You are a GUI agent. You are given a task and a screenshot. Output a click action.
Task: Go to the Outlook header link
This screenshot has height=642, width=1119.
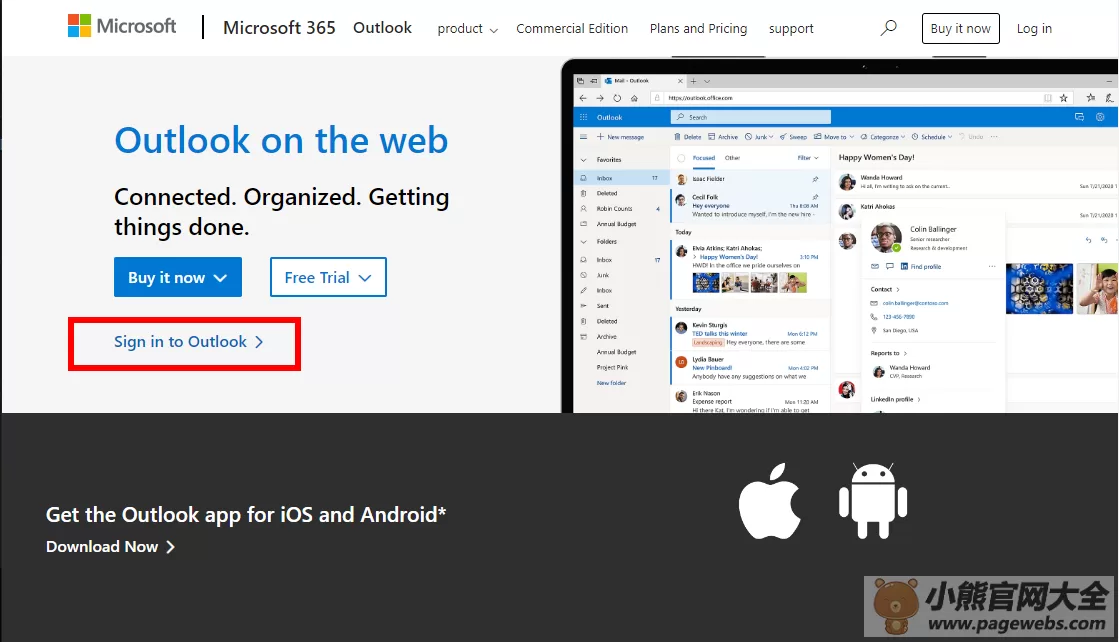tap(383, 28)
